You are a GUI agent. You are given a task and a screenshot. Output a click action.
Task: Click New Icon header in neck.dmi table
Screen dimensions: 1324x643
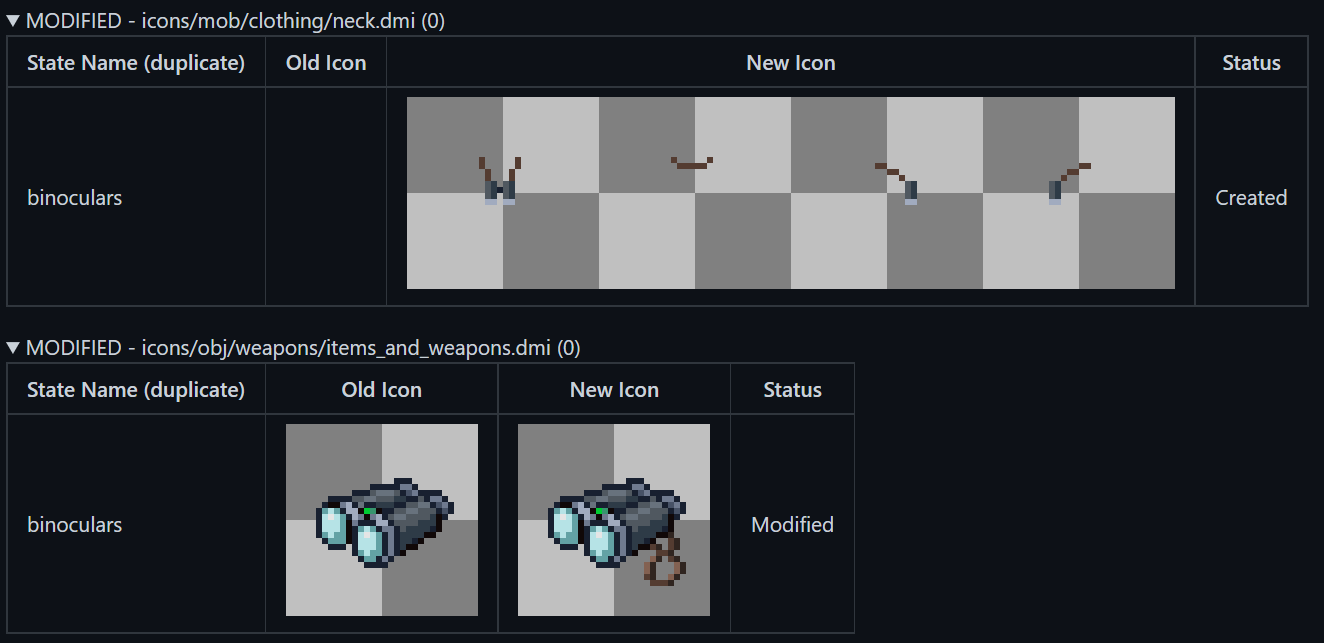pyautogui.click(x=790, y=63)
